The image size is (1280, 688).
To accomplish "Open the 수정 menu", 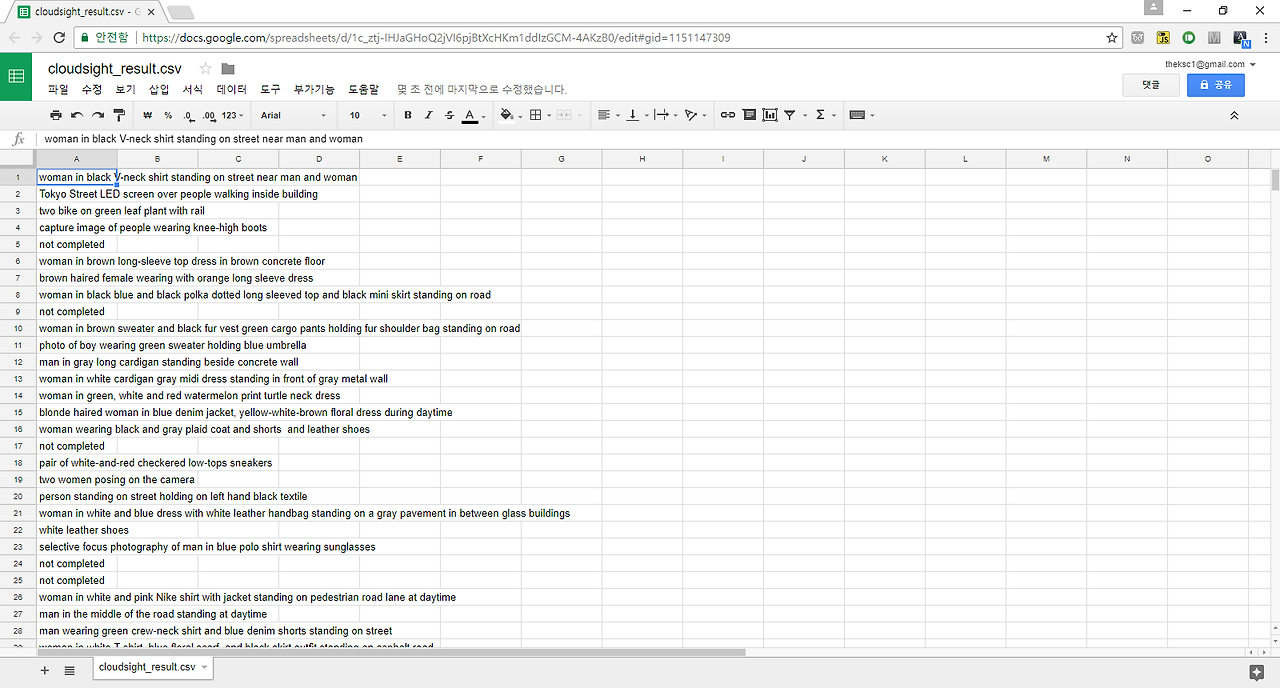I will (x=92, y=89).
